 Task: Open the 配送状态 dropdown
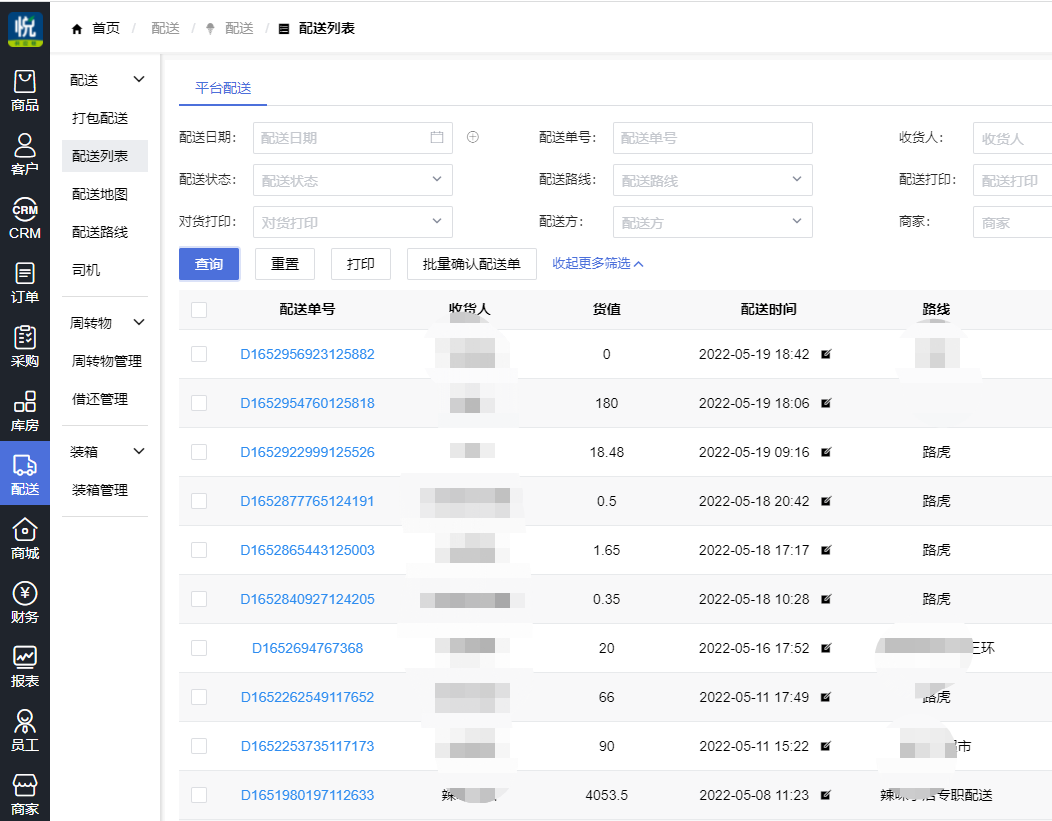(x=353, y=180)
